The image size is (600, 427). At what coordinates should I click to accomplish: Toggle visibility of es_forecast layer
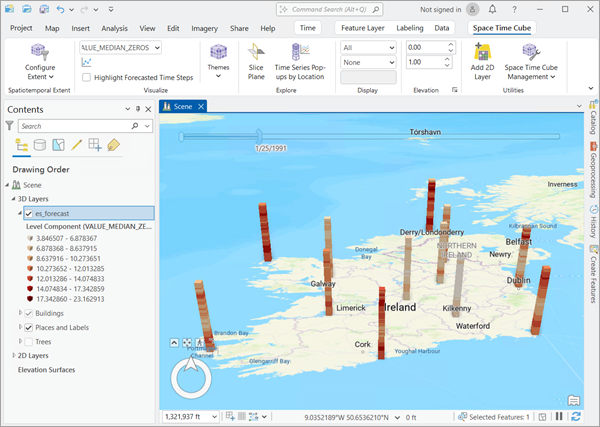(29, 213)
